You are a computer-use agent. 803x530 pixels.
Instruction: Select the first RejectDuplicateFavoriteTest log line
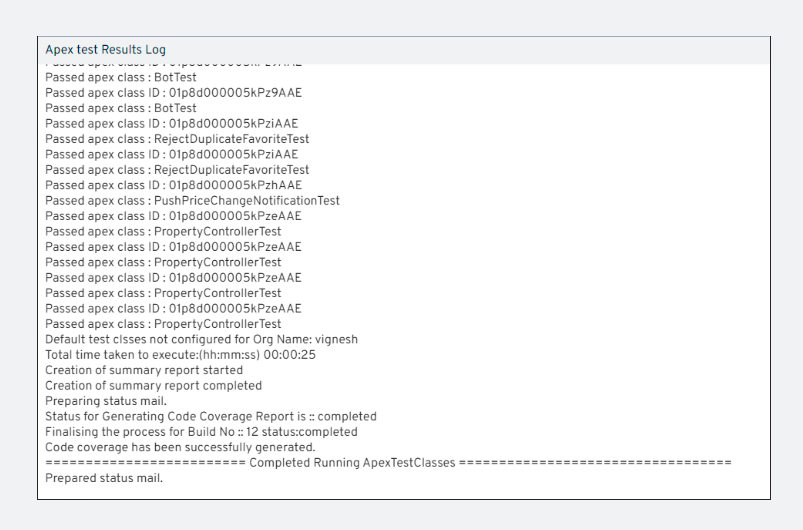[177, 139]
